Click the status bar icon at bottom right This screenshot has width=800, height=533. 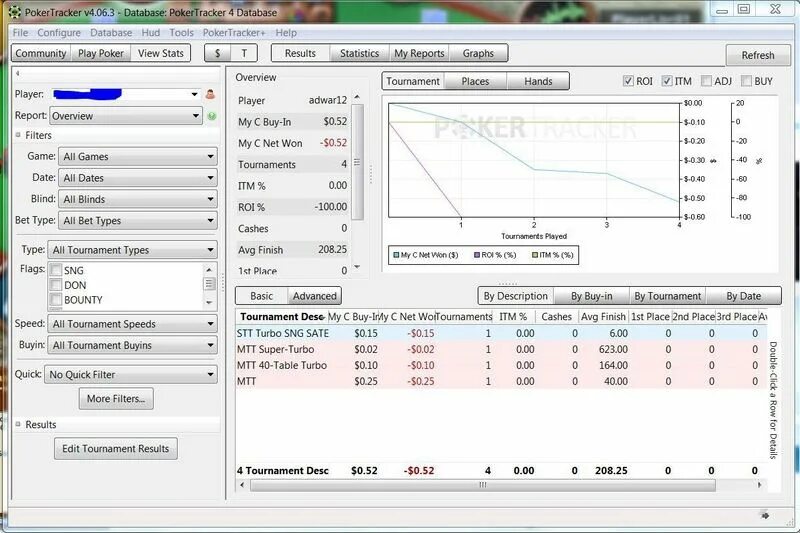click(765, 516)
